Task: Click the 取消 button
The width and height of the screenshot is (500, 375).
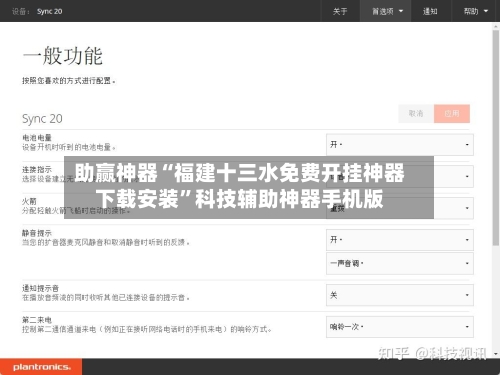Action: point(416,114)
